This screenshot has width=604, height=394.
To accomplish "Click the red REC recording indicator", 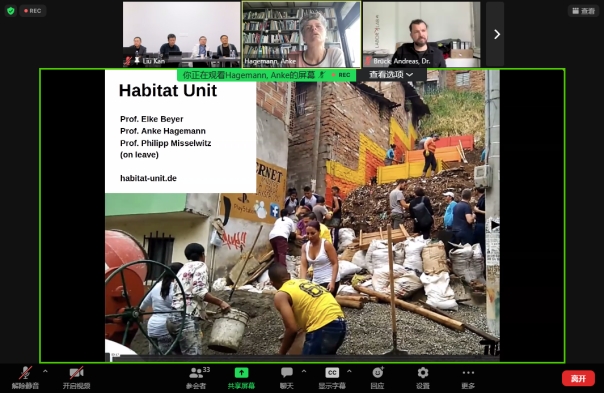I will click(x=32, y=11).
